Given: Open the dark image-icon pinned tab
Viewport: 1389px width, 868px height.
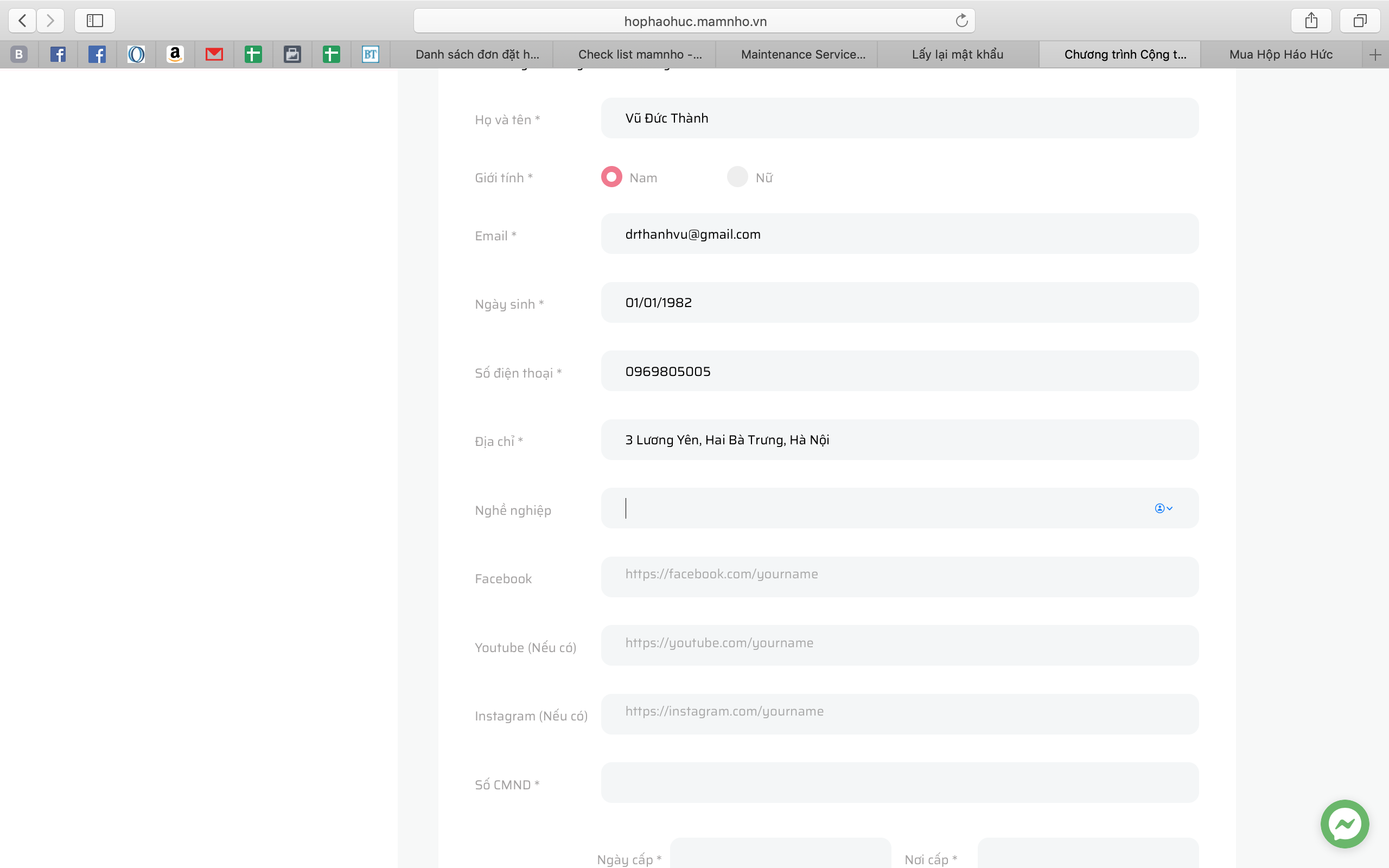Looking at the screenshot, I should pyautogui.click(x=292, y=55).
